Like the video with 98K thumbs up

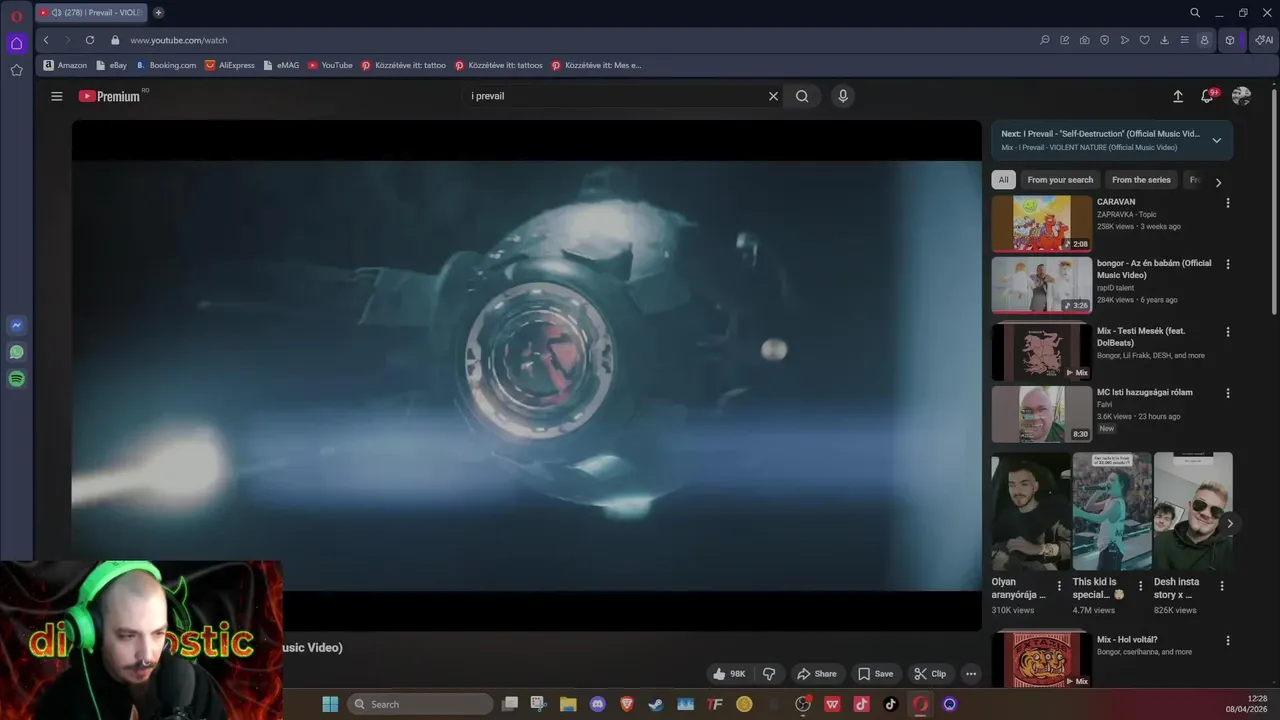click(729, 674)
